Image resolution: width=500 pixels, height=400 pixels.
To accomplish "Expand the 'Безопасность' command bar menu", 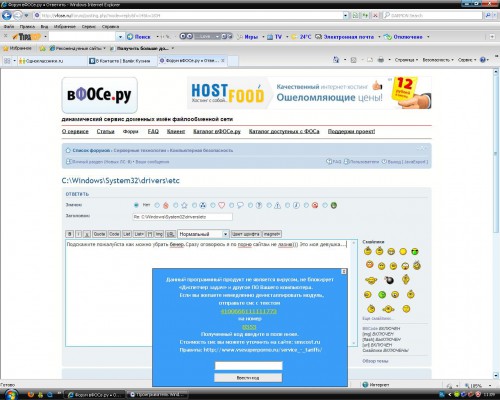I will click(438, 60).
